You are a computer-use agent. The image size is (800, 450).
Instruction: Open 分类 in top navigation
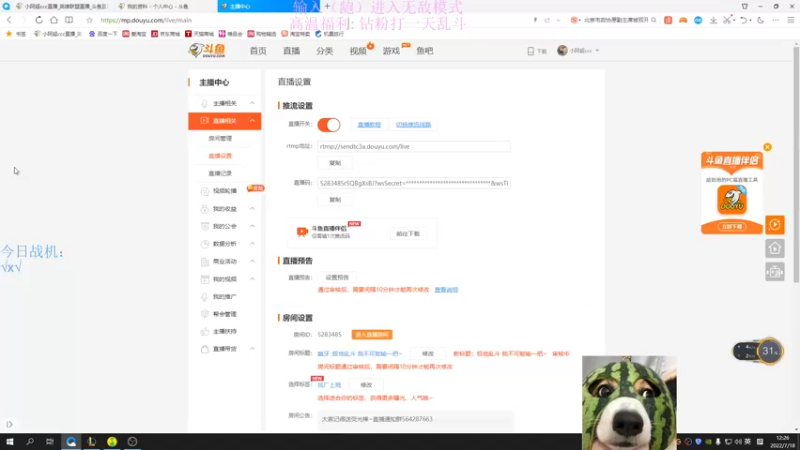[324, 51]
